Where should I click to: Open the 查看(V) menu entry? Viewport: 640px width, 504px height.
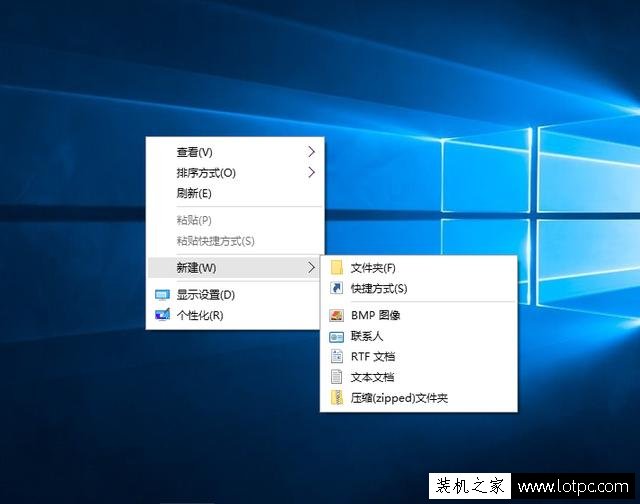[235, 152]
